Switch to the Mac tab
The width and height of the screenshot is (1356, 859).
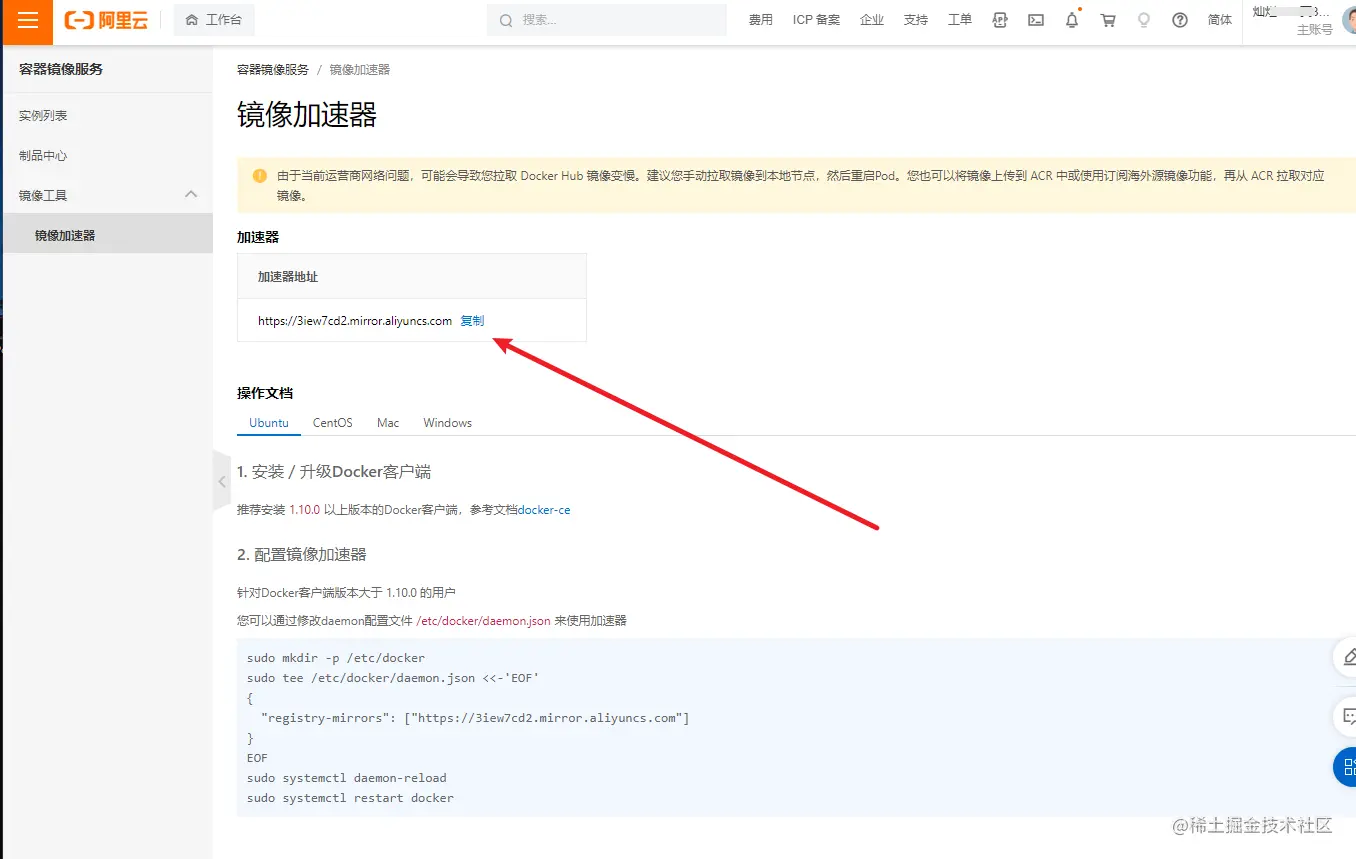click(388, 423)
